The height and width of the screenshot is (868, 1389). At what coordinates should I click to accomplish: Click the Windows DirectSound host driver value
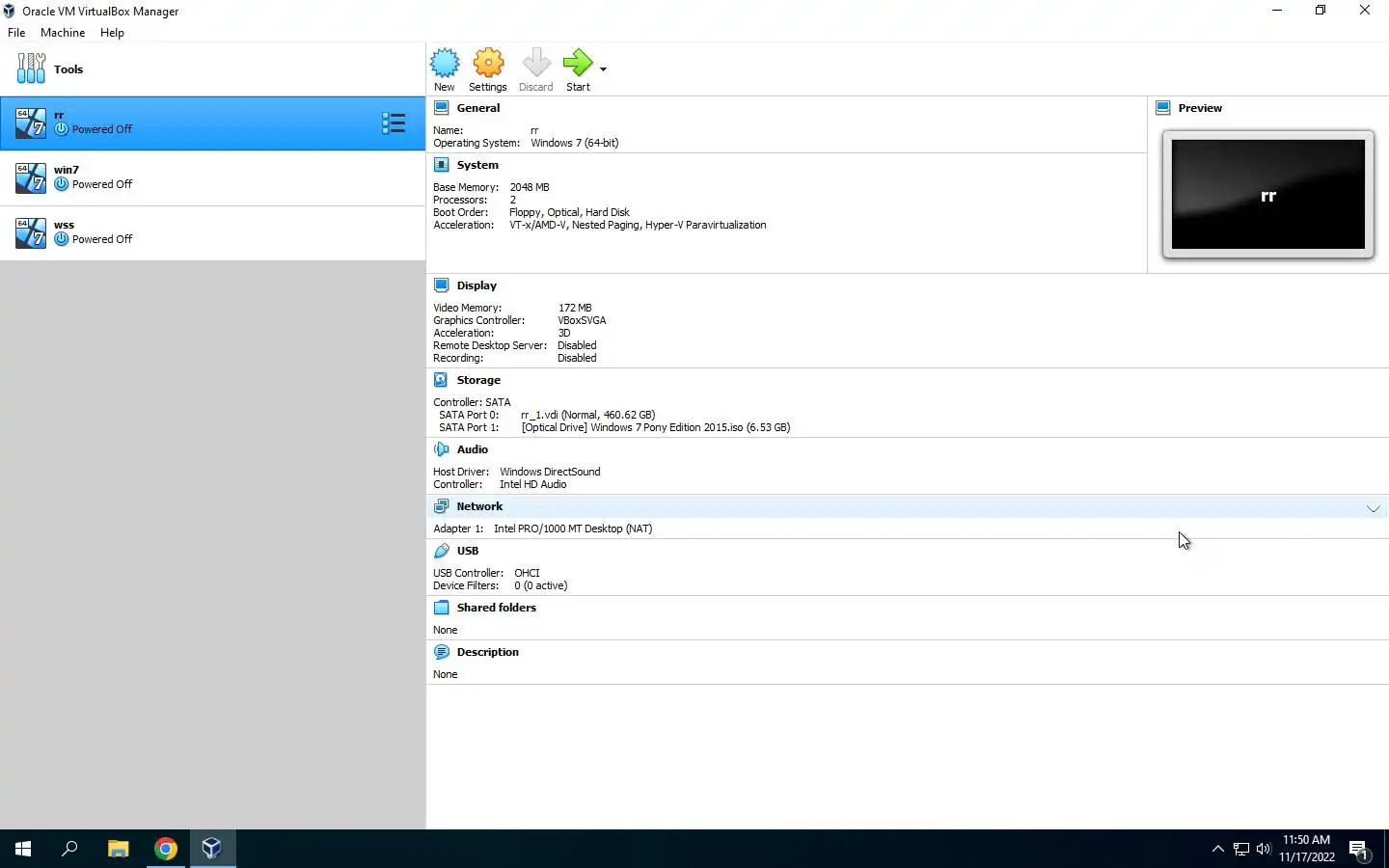click(x=550, y=472)
